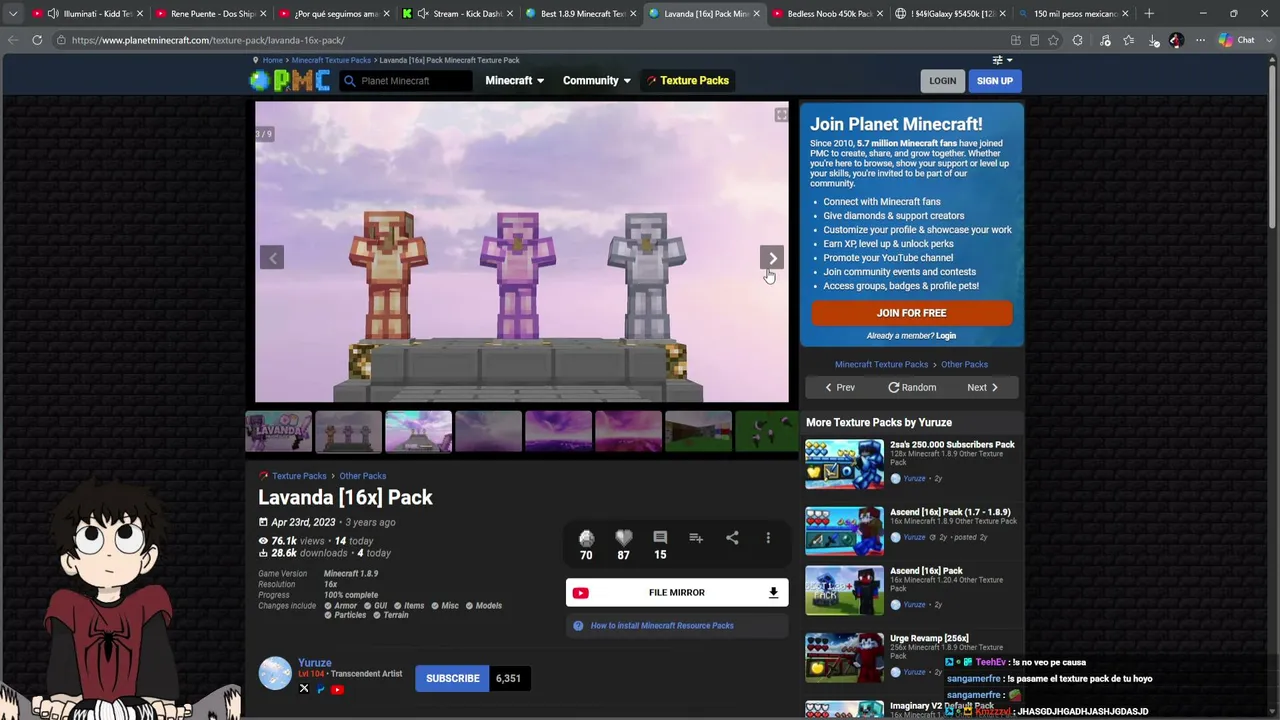Expand the Community navigation dropdown

click(x=597, y=81)
